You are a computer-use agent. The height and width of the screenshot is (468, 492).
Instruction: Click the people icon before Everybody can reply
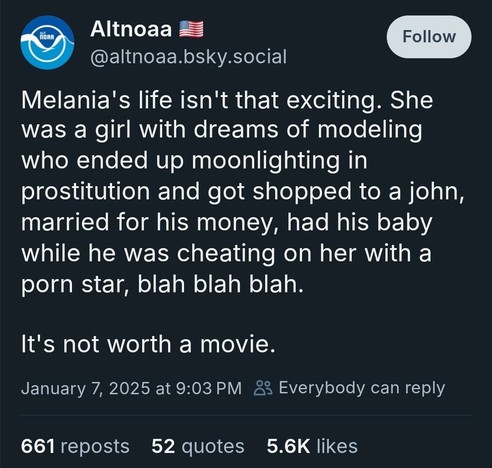pyautogui.click(x=263, y=388)
